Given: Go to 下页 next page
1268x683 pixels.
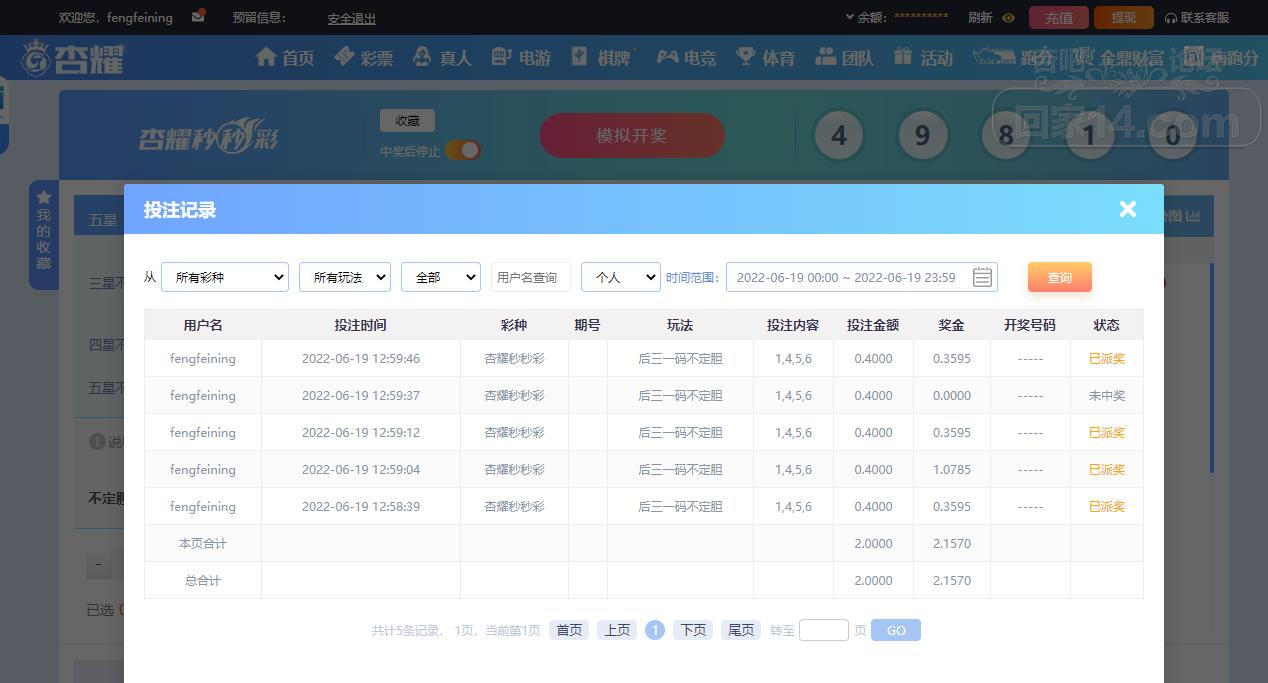Looking at the screenshot, I should click(x=692, y=630).
